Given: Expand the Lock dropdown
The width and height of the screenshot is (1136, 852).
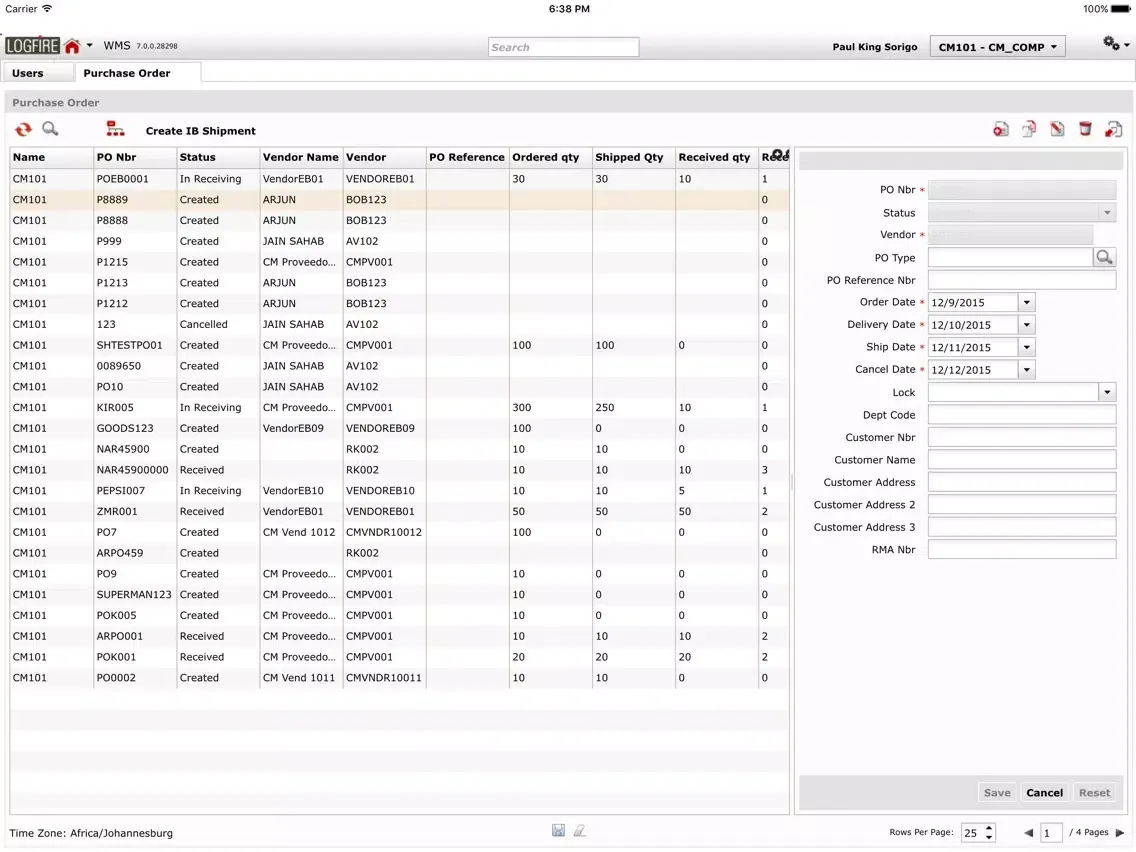Looking at the screenshot, I should [x=1107, y=393].
